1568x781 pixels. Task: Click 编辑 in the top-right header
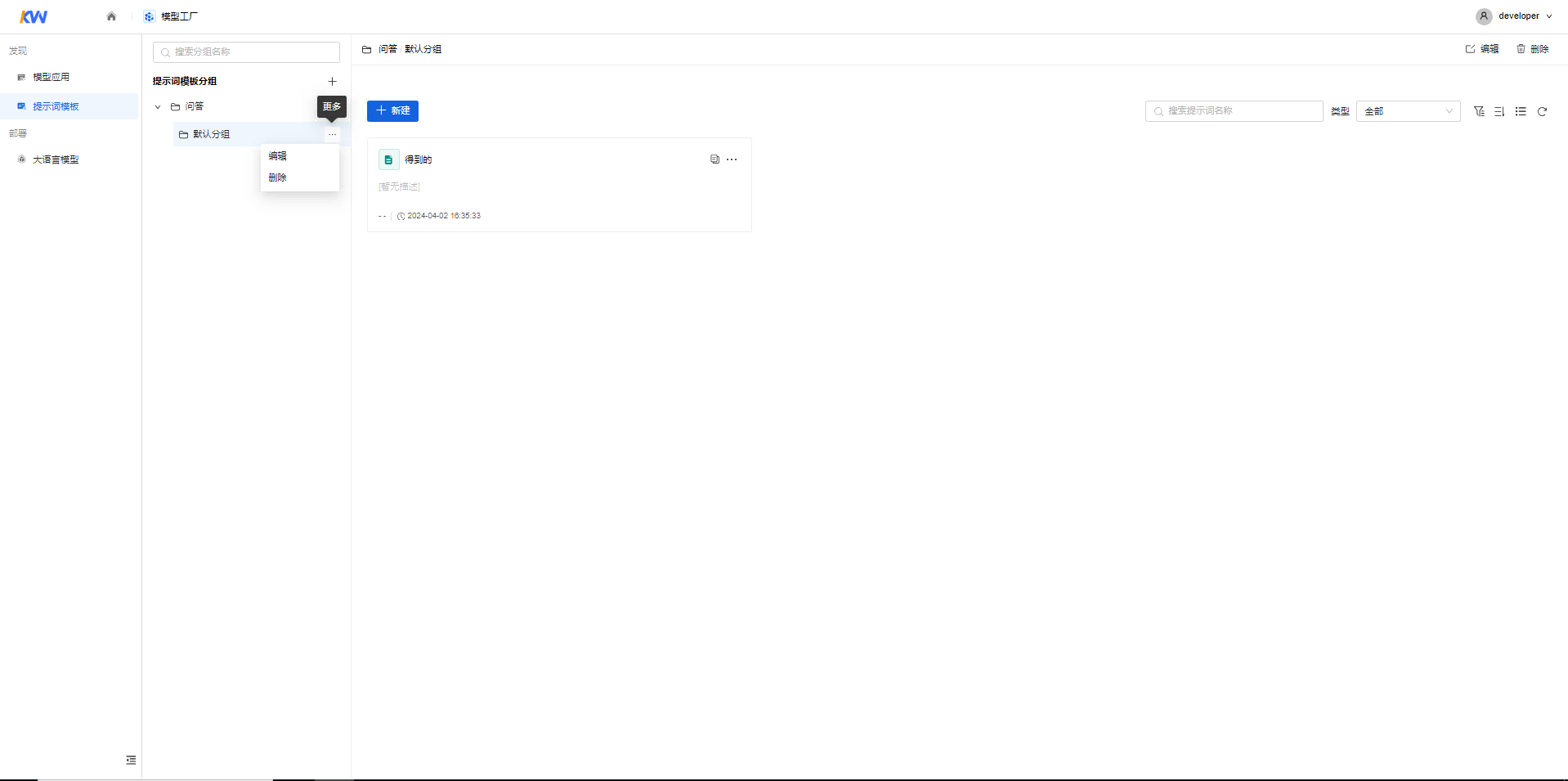point(1482,49)
